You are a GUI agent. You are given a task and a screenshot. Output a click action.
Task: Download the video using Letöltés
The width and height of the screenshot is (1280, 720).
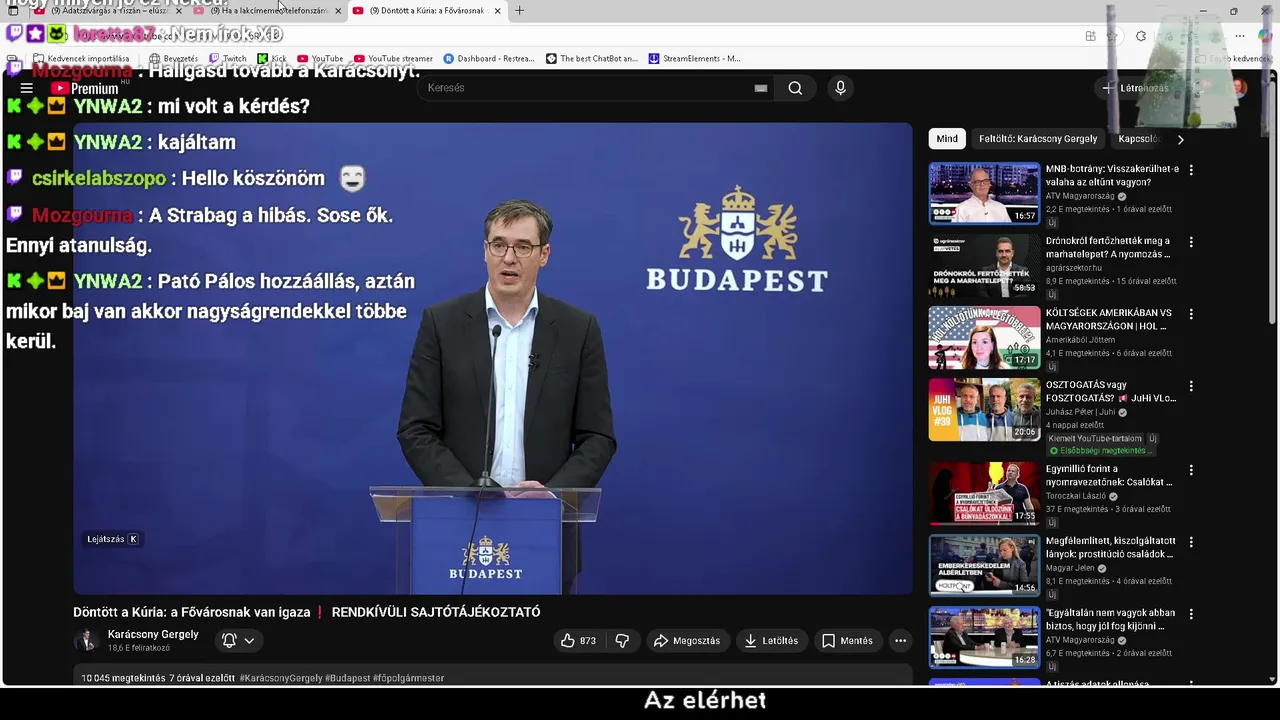point(771,641)
